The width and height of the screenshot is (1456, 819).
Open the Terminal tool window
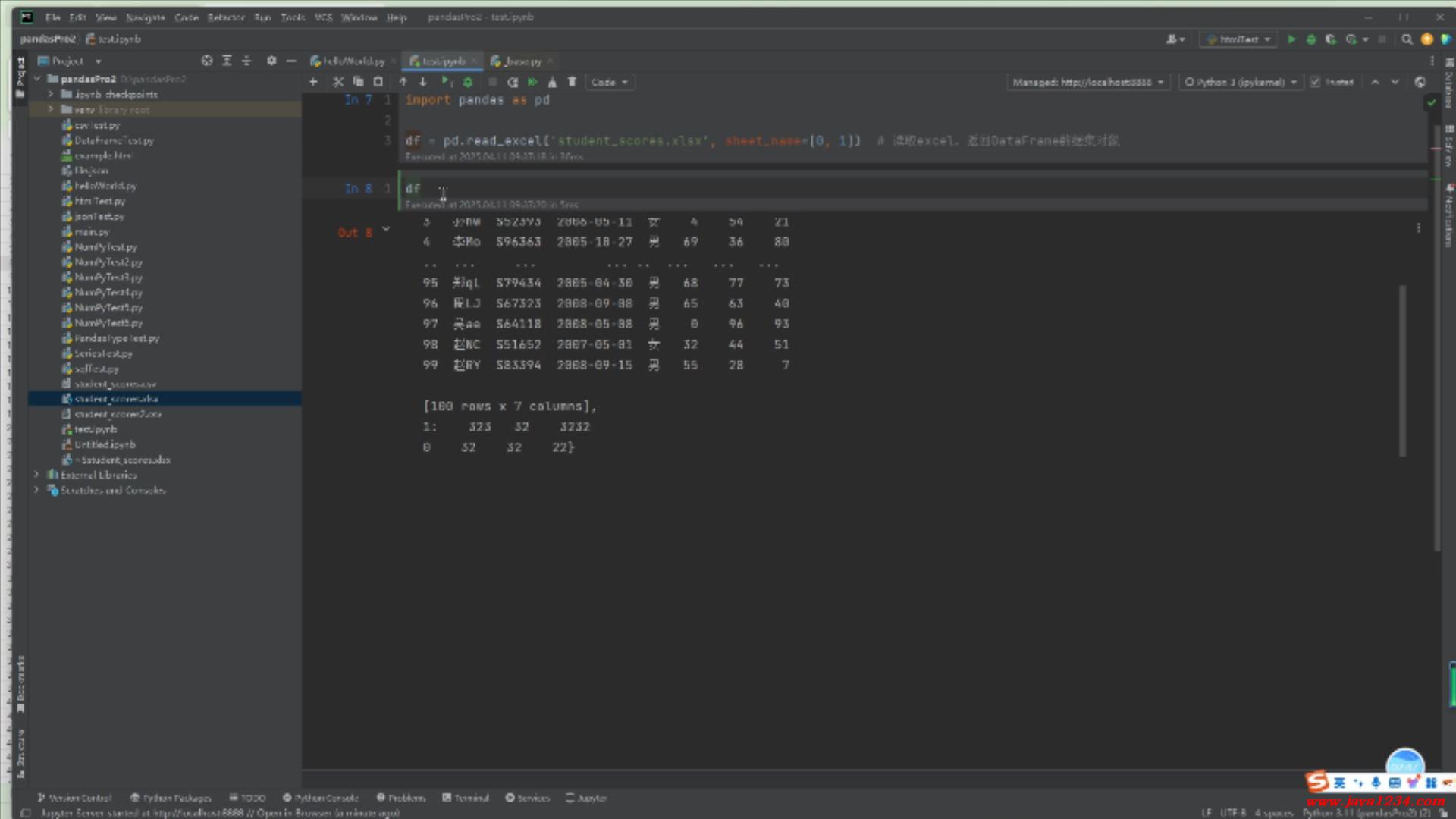click(466, 798)
